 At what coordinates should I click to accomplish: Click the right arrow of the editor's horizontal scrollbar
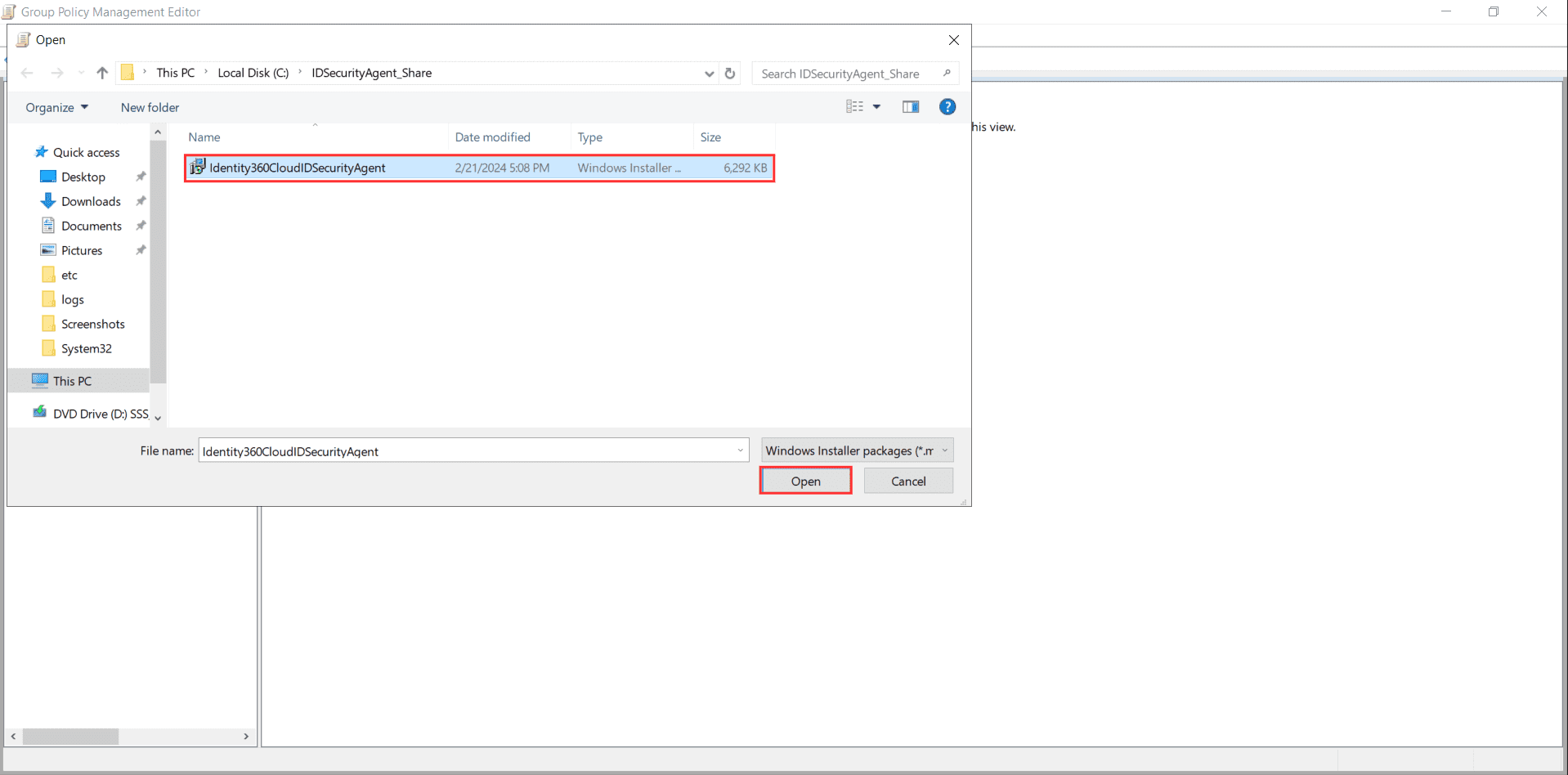(x=246, y=737)
